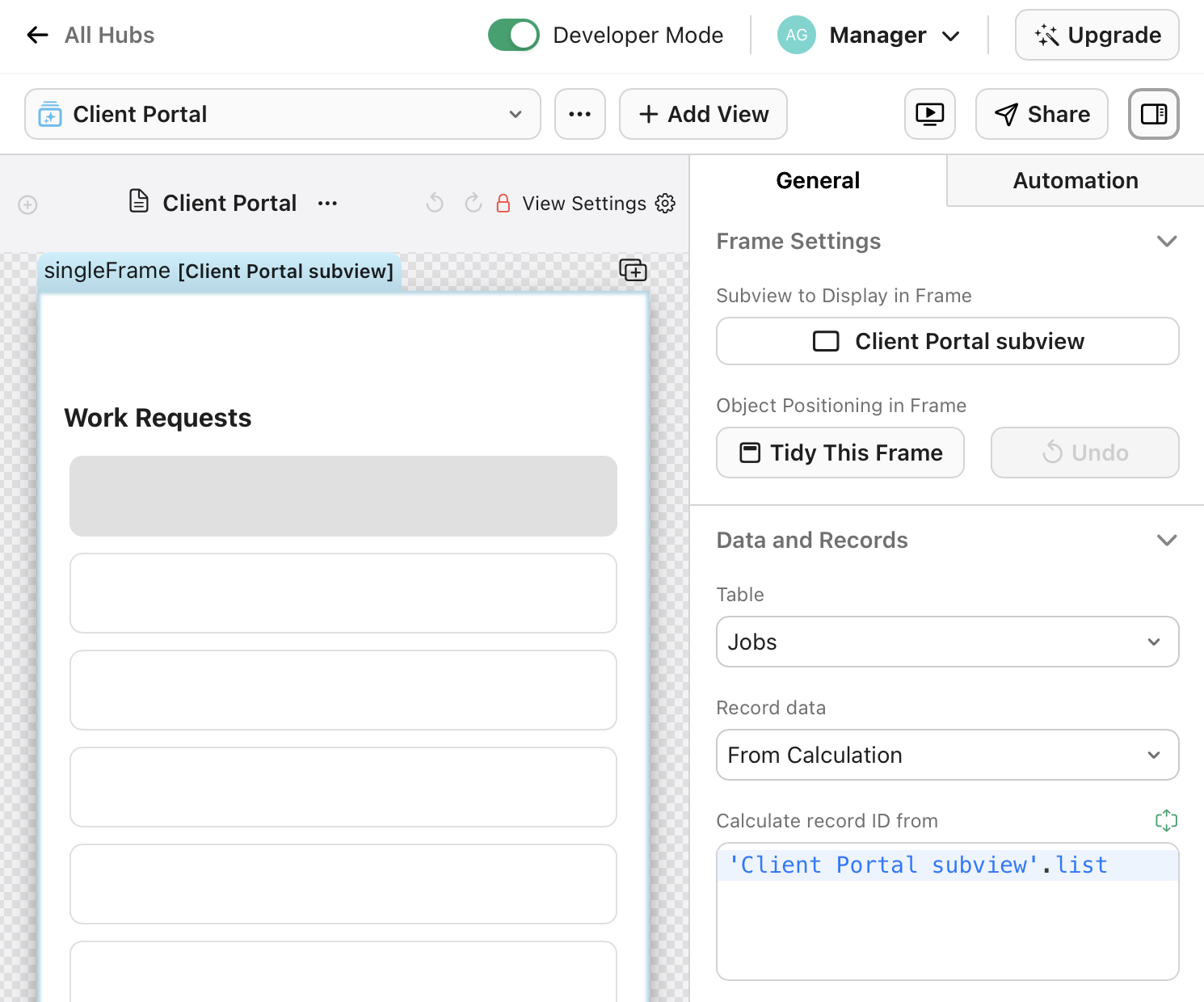The height and width of the screenshot is (1002, 1204).
Task: Click the red lock icon near View Settings
Action: [503, 204]
